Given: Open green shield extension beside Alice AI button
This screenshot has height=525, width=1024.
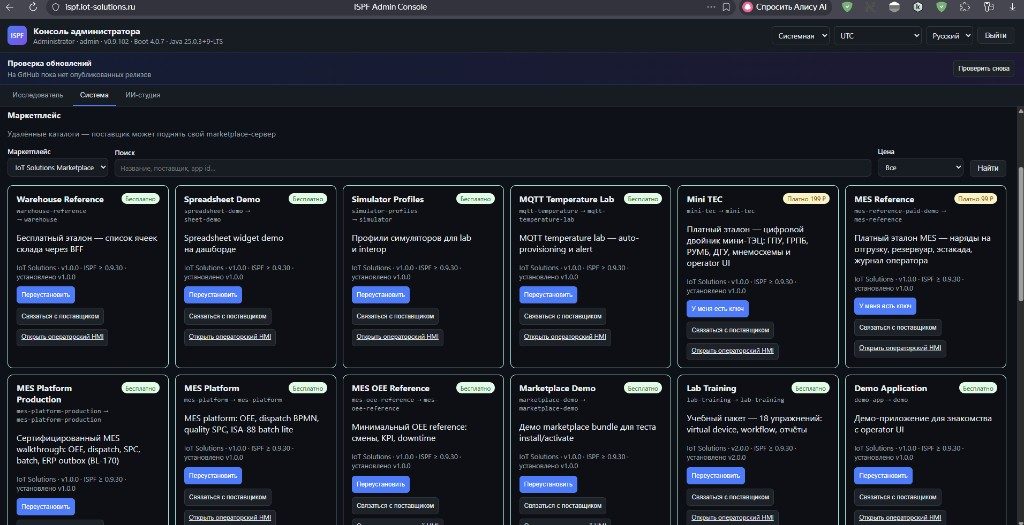Looking at the screenshot, I should point(847,7).
